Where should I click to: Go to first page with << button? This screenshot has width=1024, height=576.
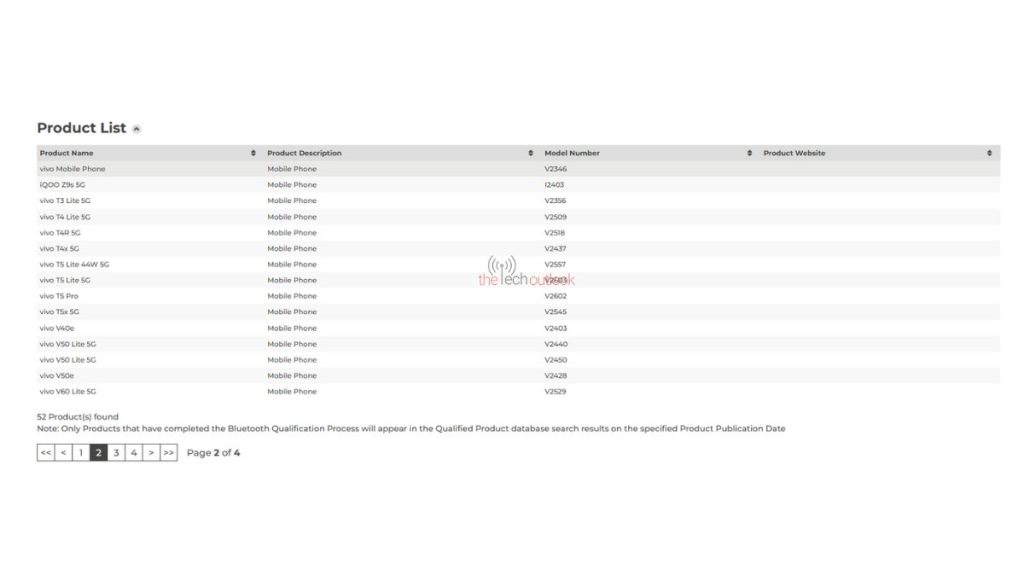[46, 453]
